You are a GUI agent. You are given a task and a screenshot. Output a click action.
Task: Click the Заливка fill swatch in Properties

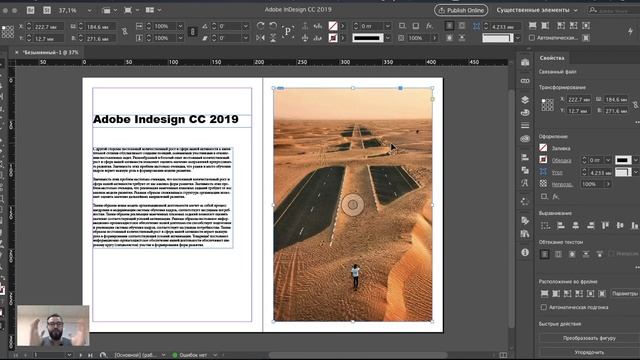point(543,148)
